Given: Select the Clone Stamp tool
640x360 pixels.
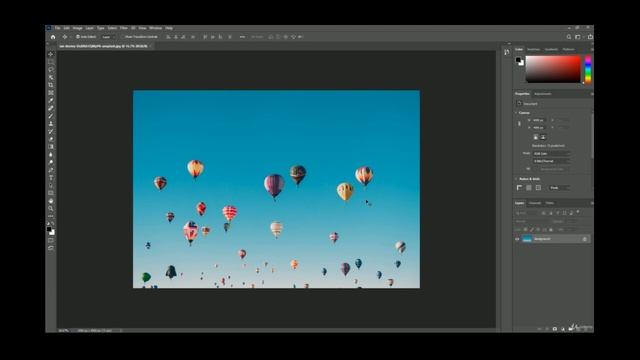Looking at the screenshot, I should (51, 124).
